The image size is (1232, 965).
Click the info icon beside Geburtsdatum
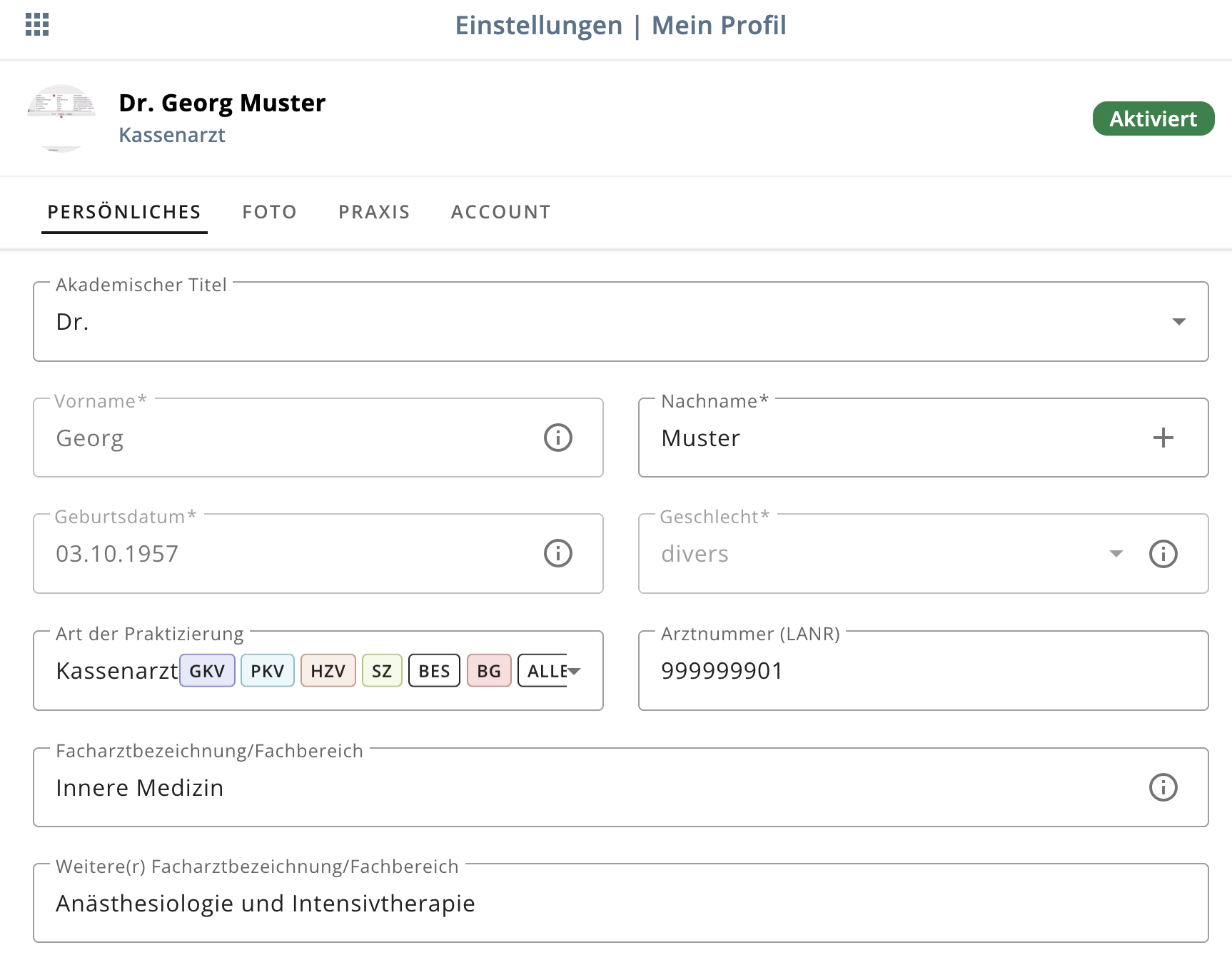click(x=558, y=553)
